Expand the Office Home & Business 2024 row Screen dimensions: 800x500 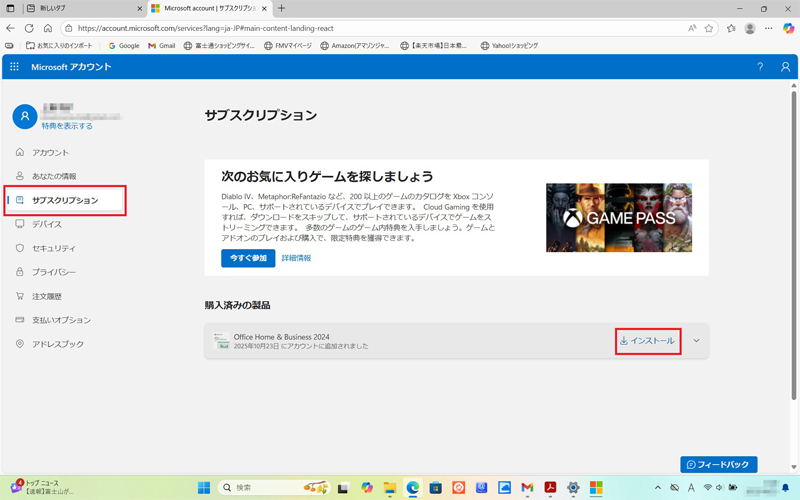pyautogui.click(x=696, y=341)
